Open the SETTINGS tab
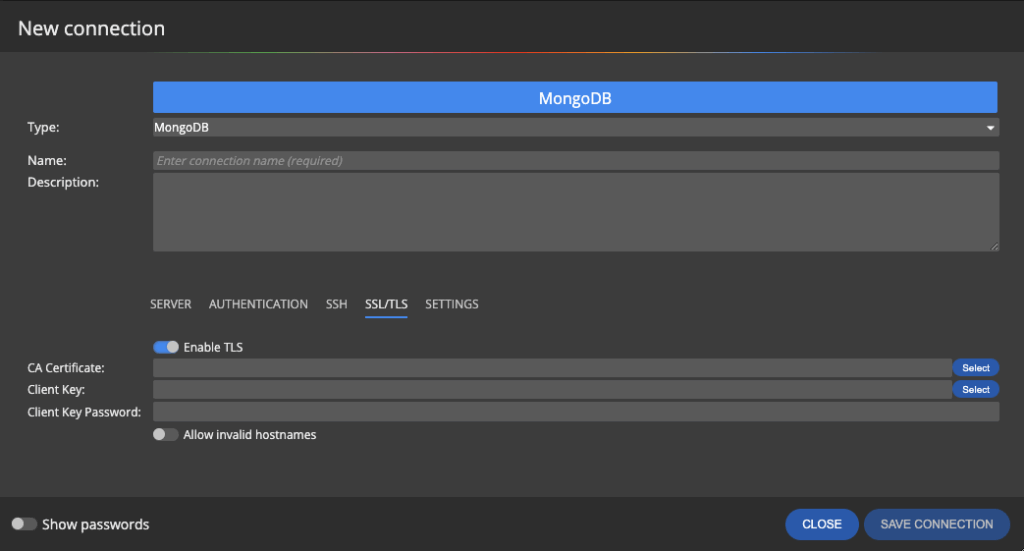The width and height of the screenshot is (1024, 551). pos(452,304)
